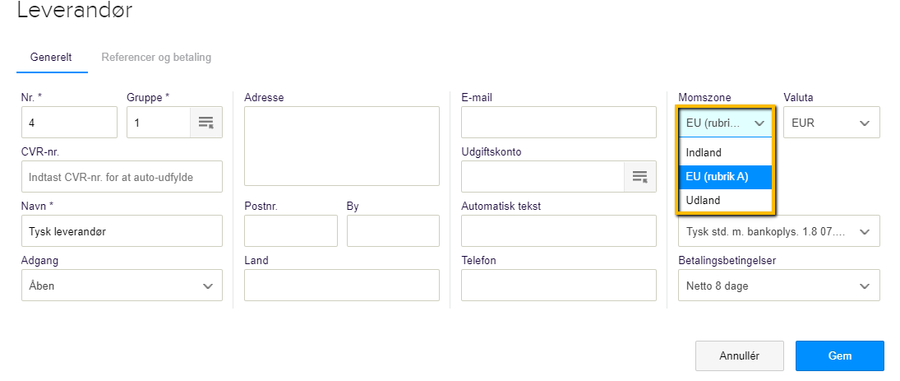Choose EU (rubrik A) option

[x=726, y=177]
